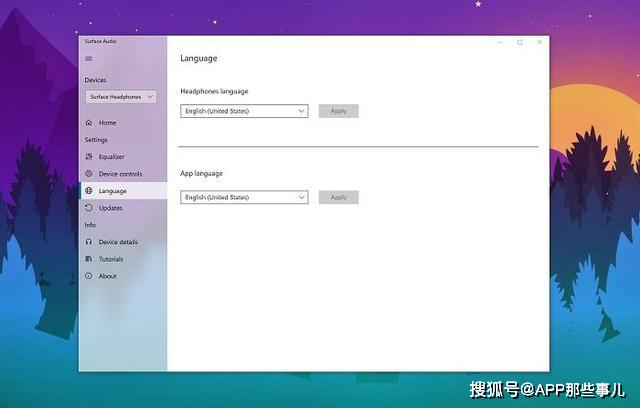Click the Home house icon

[x=89, y=122]
